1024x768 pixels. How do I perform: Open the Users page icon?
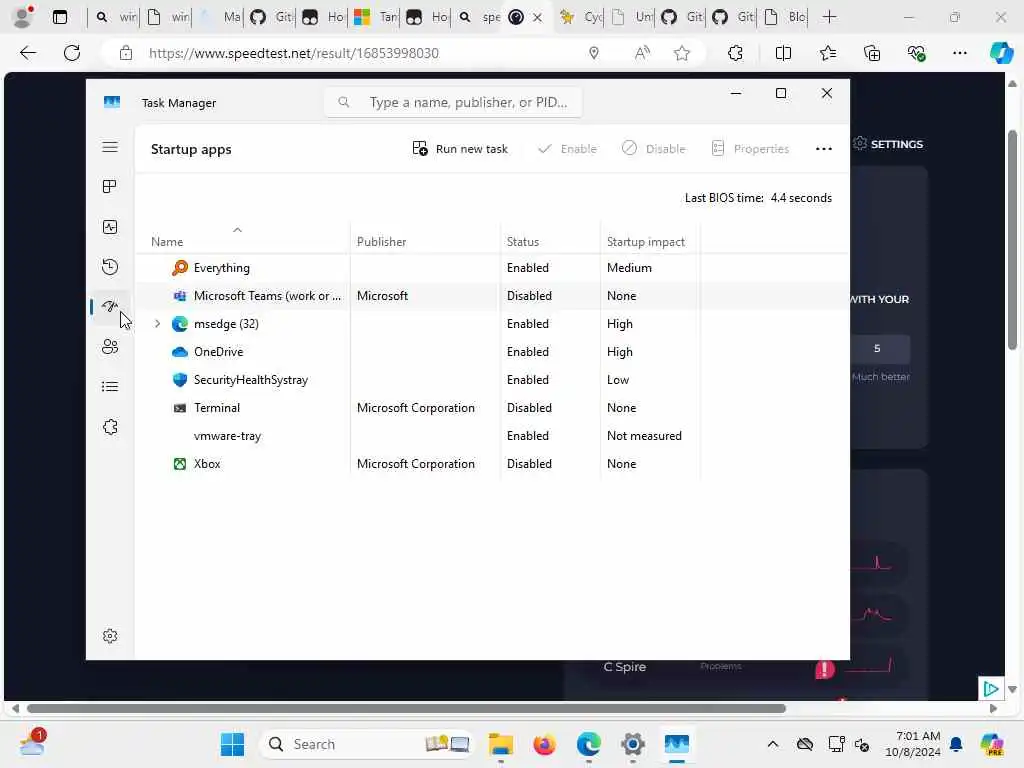coord(110,347)
